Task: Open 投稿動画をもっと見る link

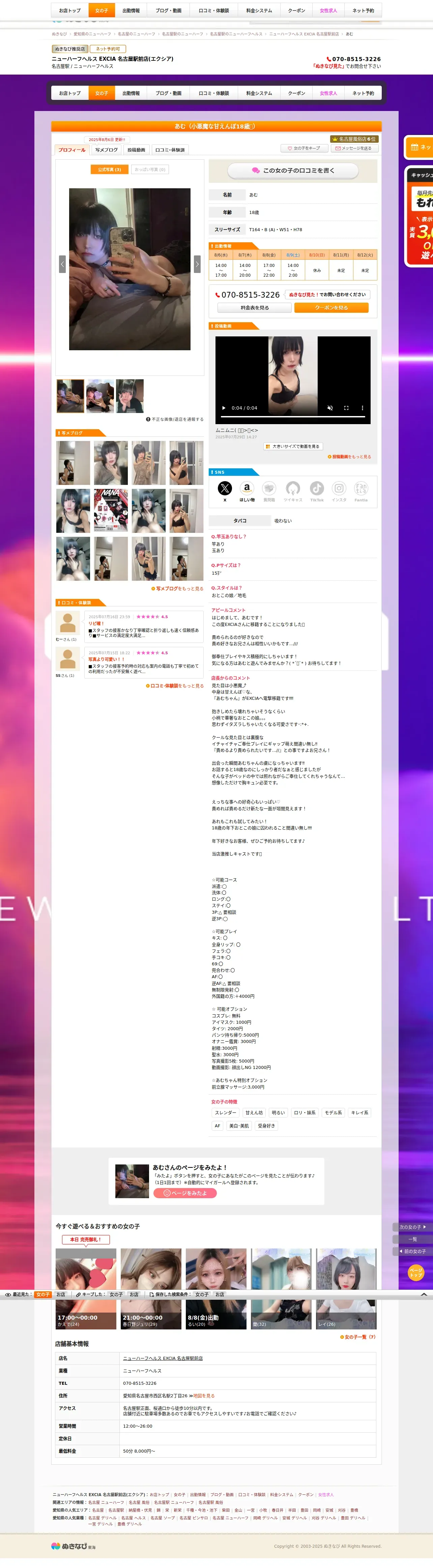Action: pos(350,457)
